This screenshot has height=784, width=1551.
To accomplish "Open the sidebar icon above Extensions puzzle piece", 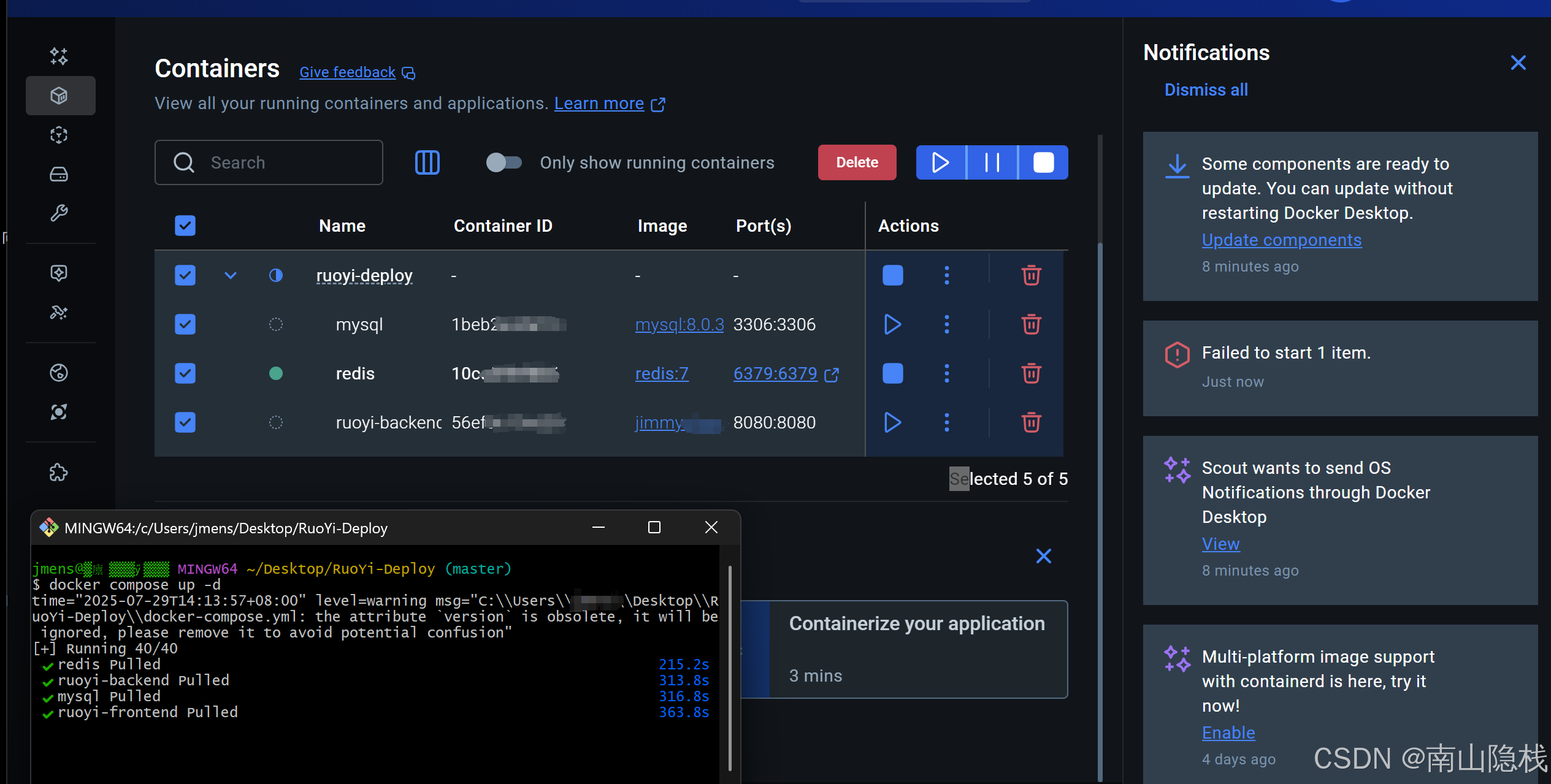I will pos(59,412).
